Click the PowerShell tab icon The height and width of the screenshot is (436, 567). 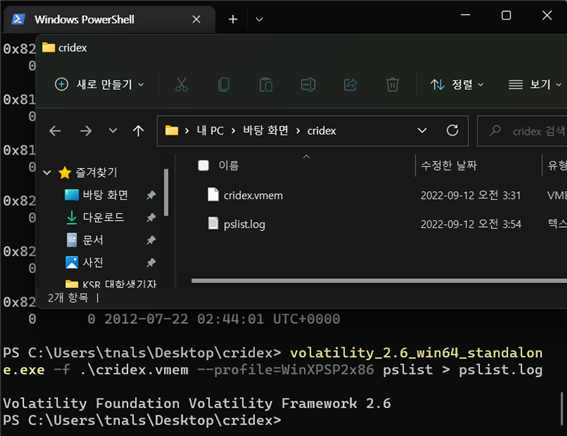[18, 19]
